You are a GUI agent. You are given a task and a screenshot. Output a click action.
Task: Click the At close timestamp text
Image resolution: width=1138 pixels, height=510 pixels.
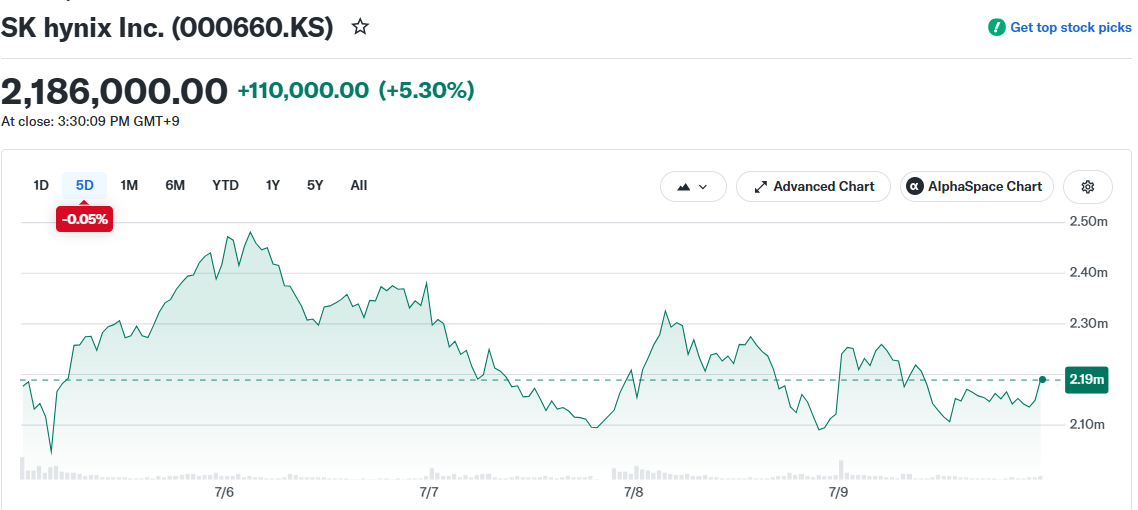(90, 121)
